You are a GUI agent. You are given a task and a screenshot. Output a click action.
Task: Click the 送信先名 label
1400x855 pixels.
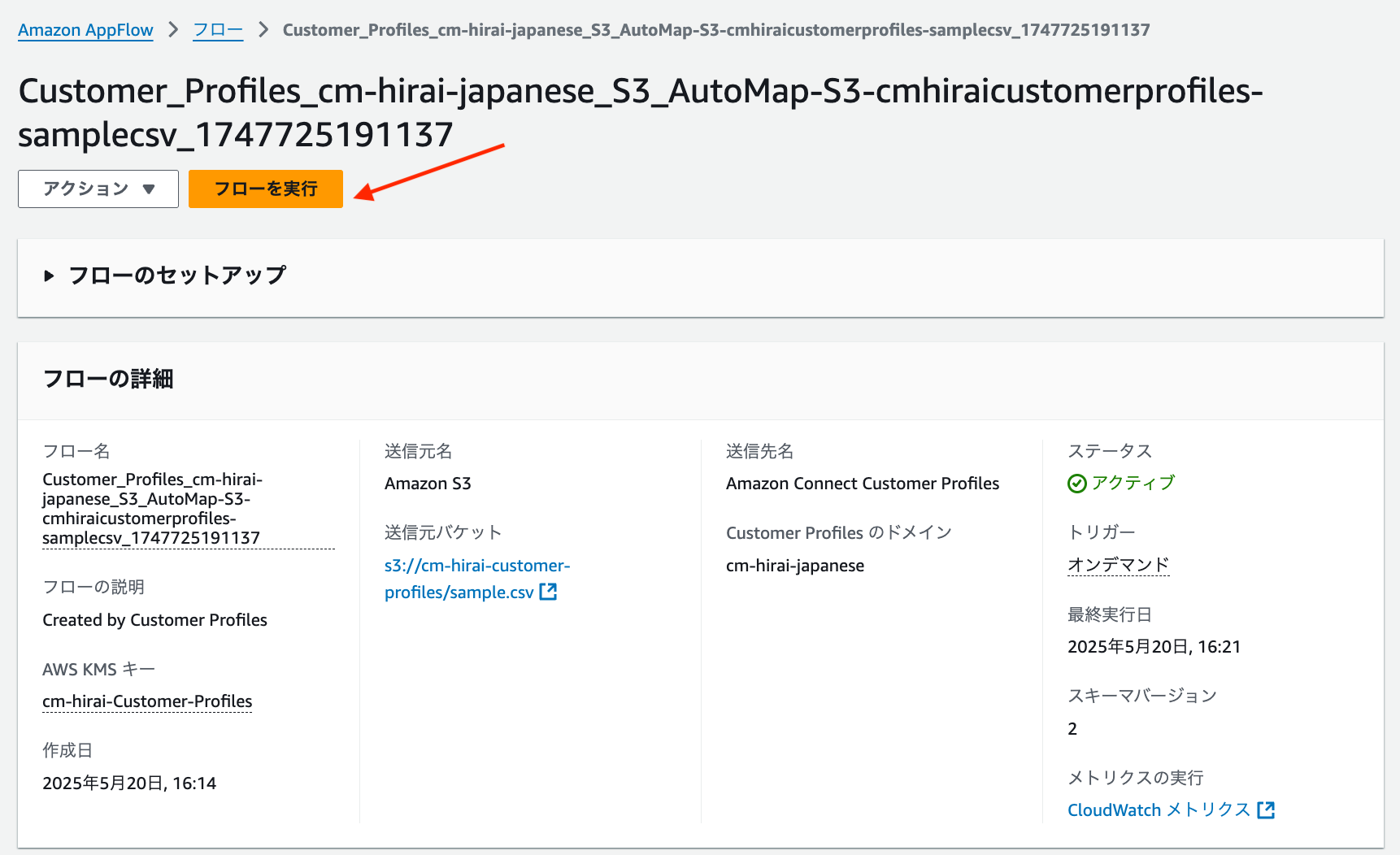pyautogui.click(x=759, y=450)
